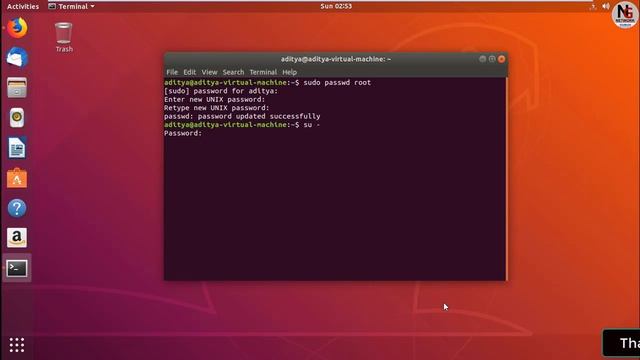Open the File menu in Terminal
Screen dimensions: 640x360
(172, 72)
